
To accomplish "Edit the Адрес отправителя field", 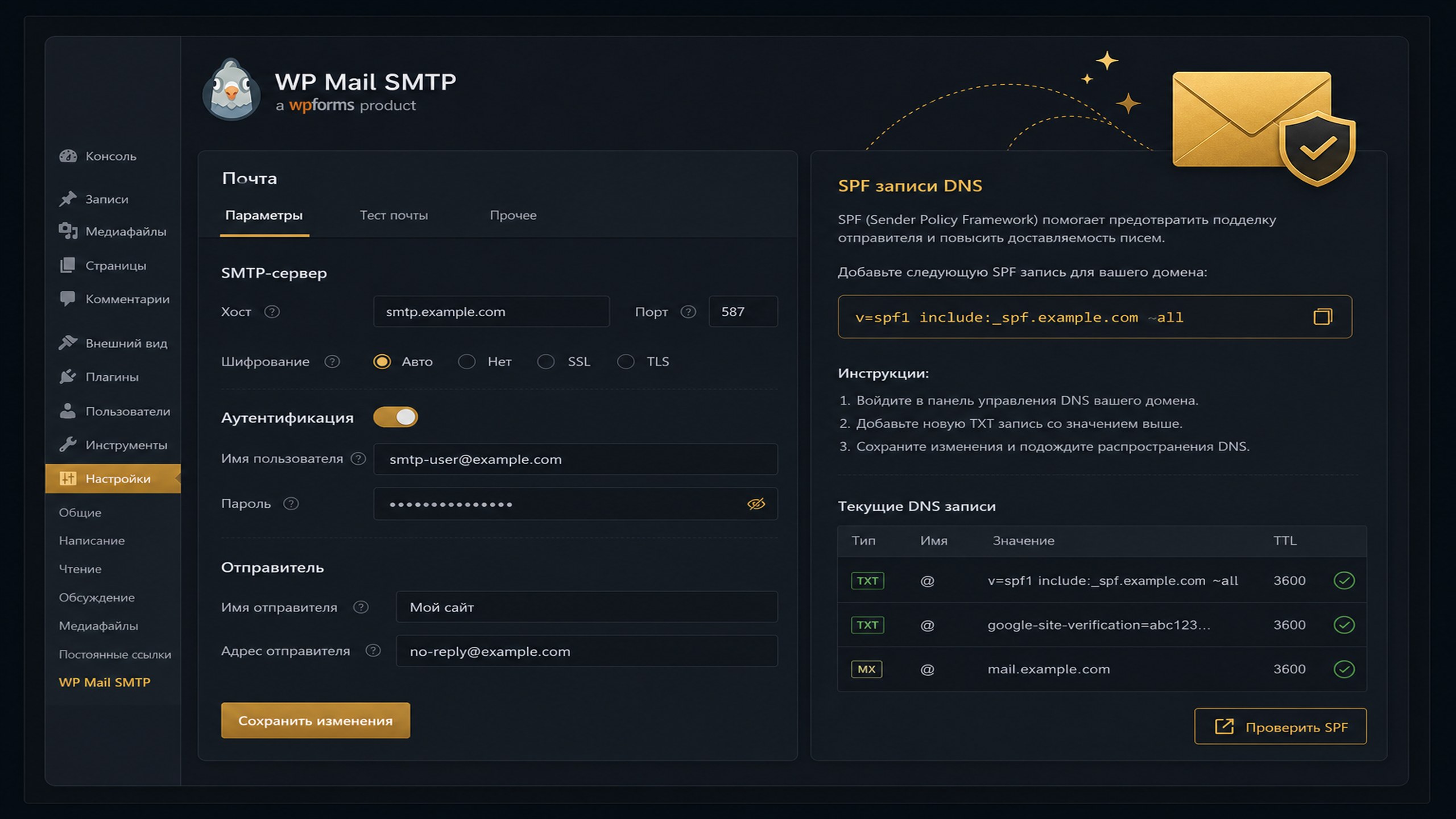I will click(x=587, y=651).
